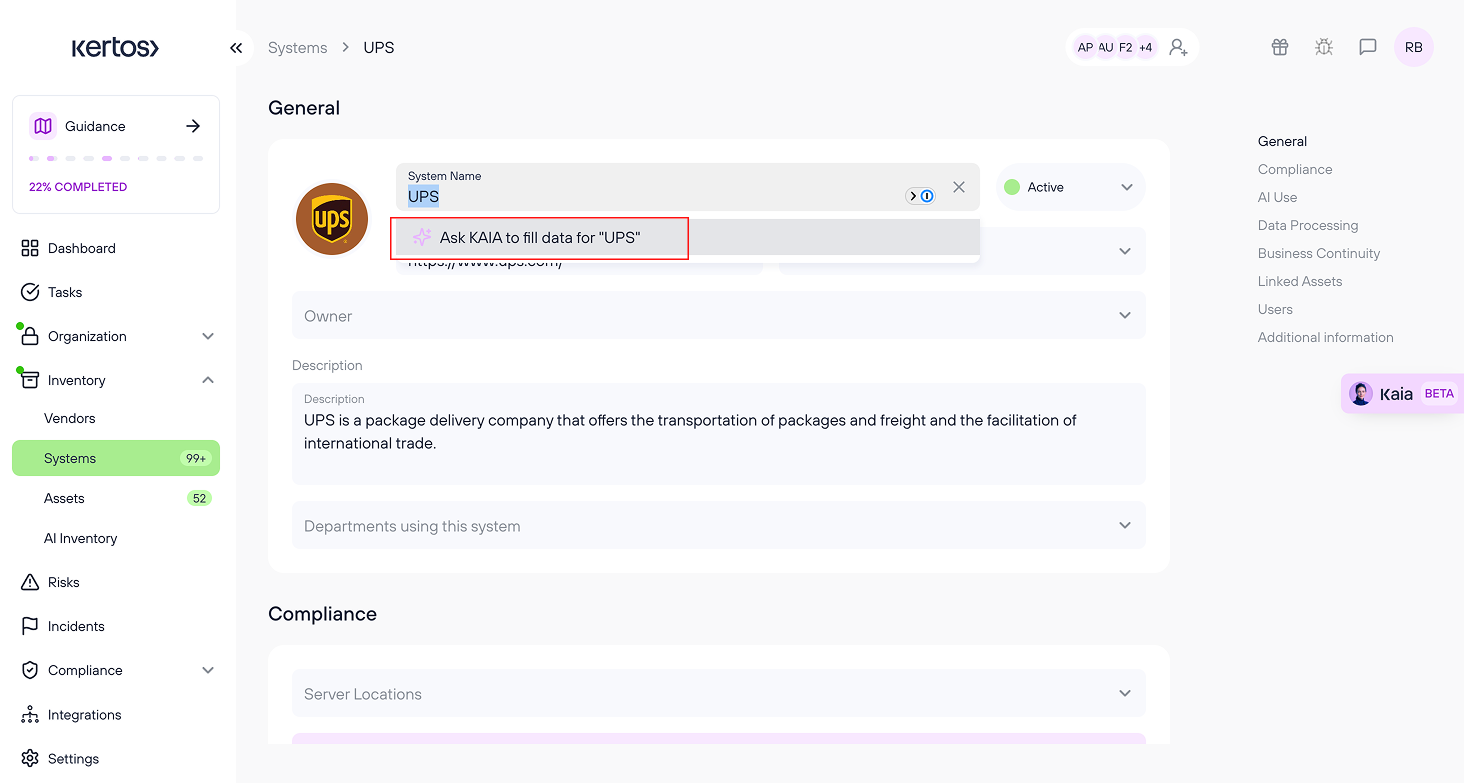Click the Tasks checkmark icon
Image resolution: width=1464 pixels, height=783 pixels.
30,292
